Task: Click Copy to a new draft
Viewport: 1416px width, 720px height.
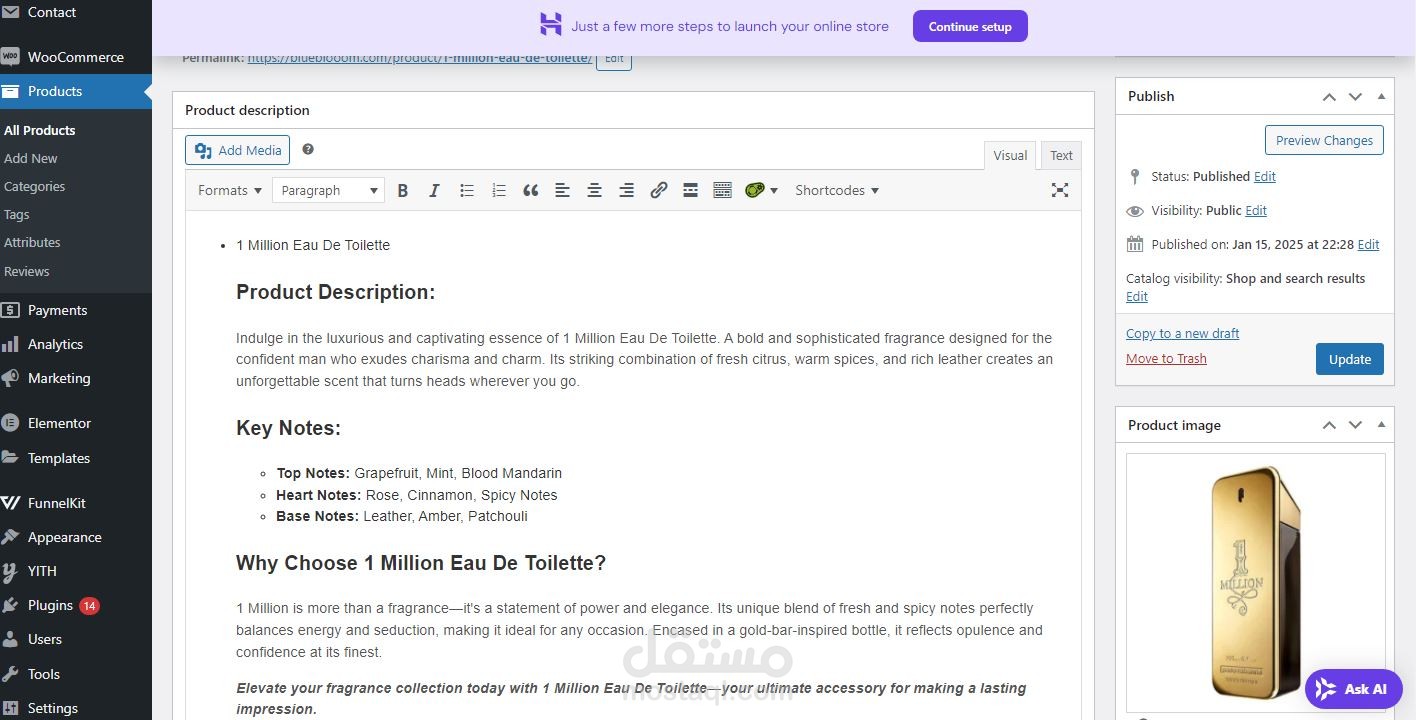Action: tap(1182, 333)
